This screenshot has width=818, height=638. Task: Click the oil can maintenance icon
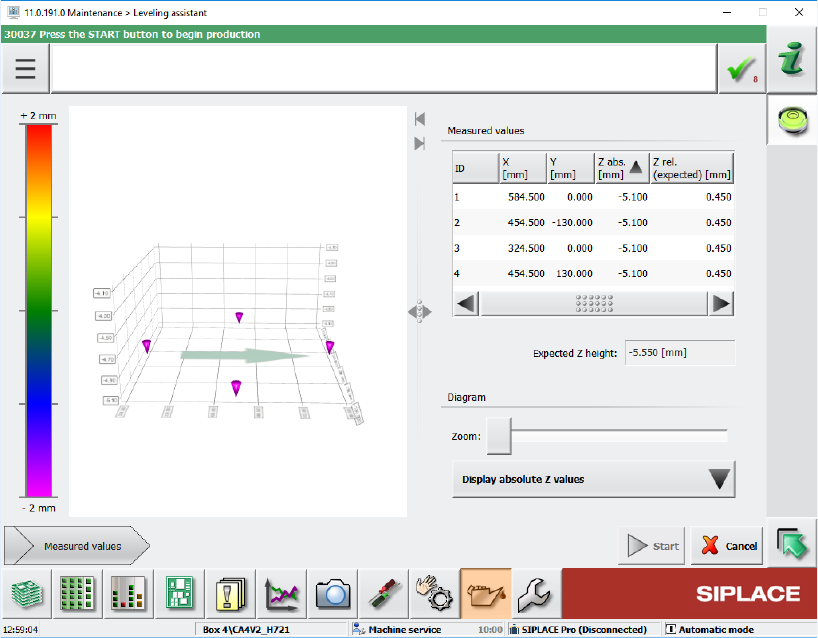click(x=485, y=593)
